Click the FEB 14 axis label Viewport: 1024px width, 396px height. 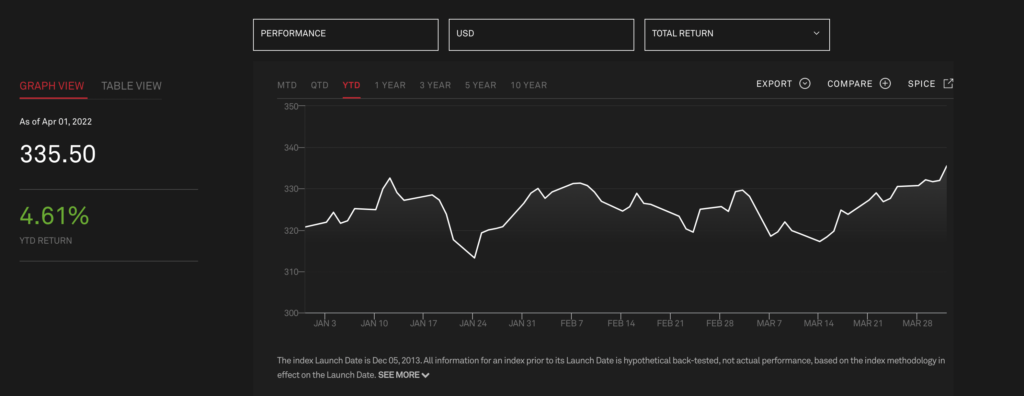620,323
